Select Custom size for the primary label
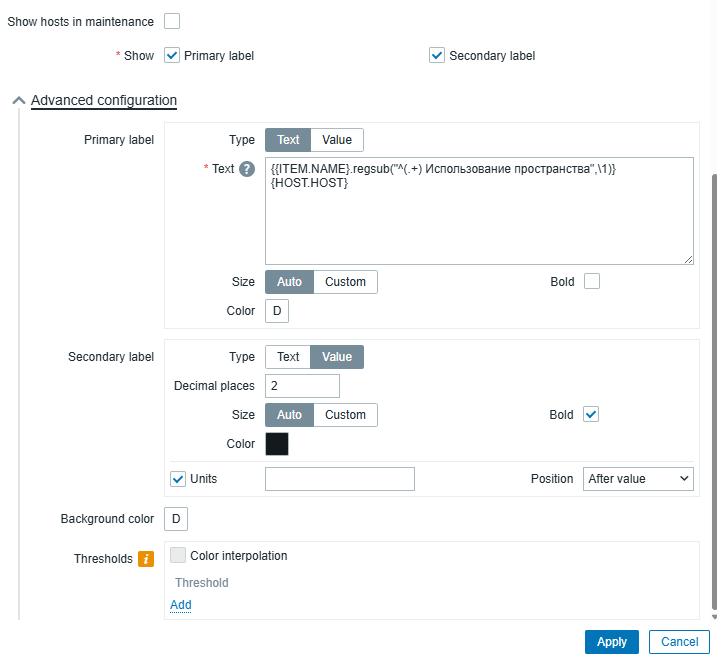Screen dimensions: 717x660 (346, 282)
